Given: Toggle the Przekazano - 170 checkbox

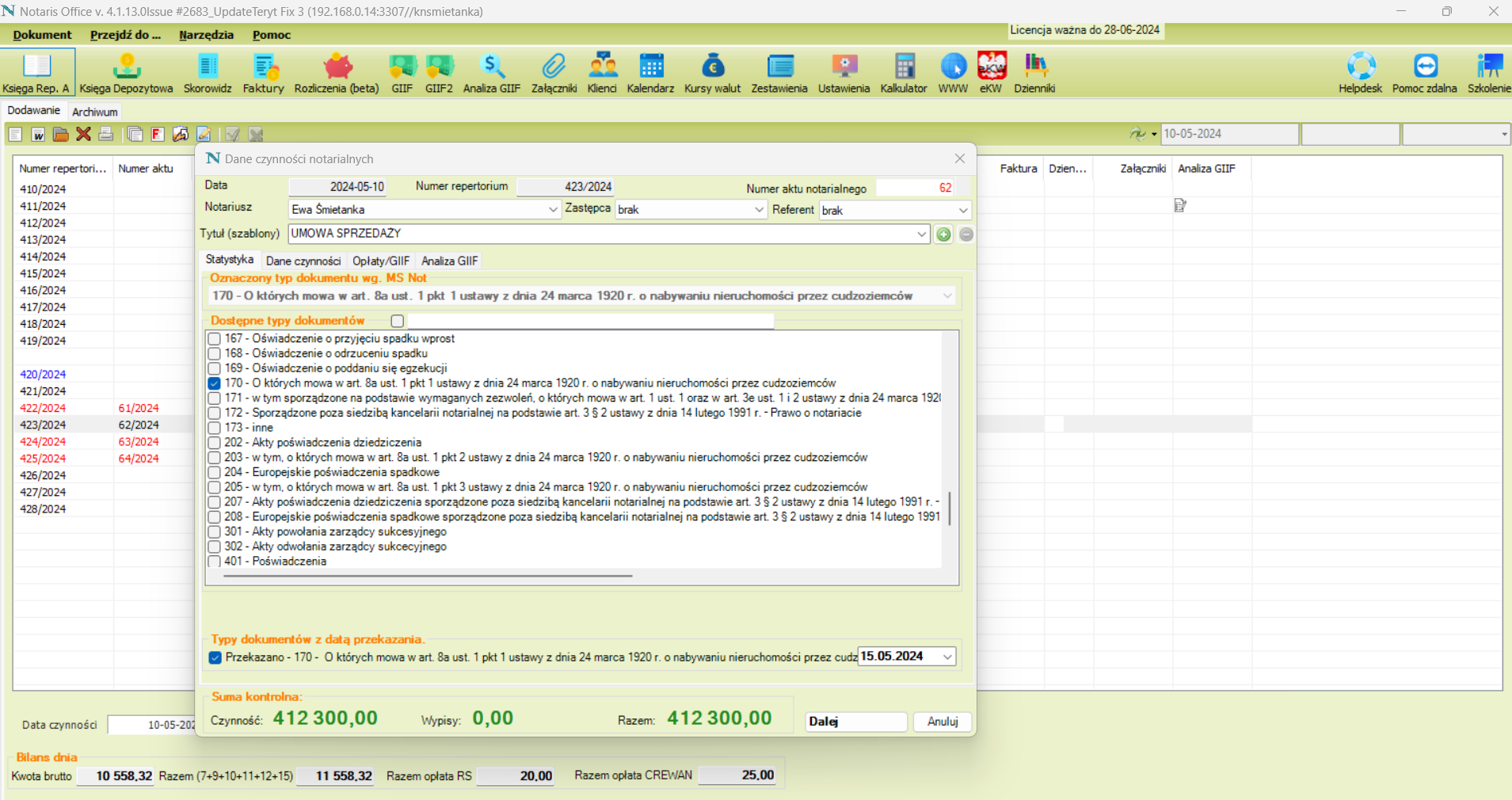Looking at the screenshot, I should (x=215, y=657).
